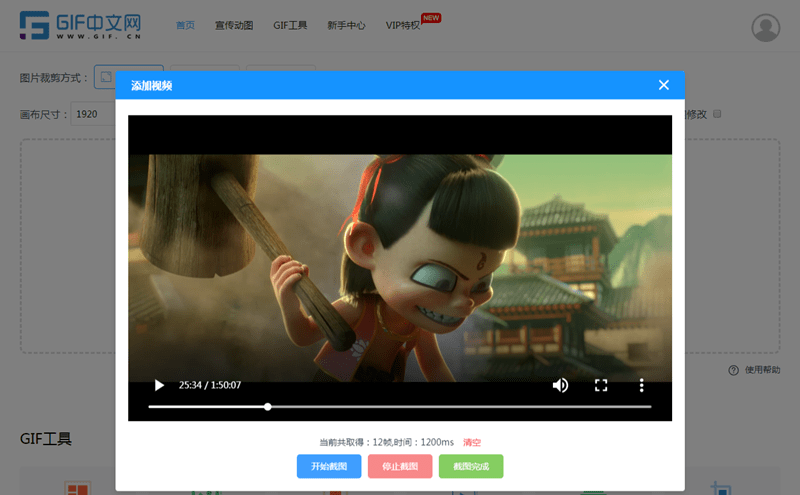Click the video progress slider handle
This screenshot has width=800, height=495.
coord(268,407)
